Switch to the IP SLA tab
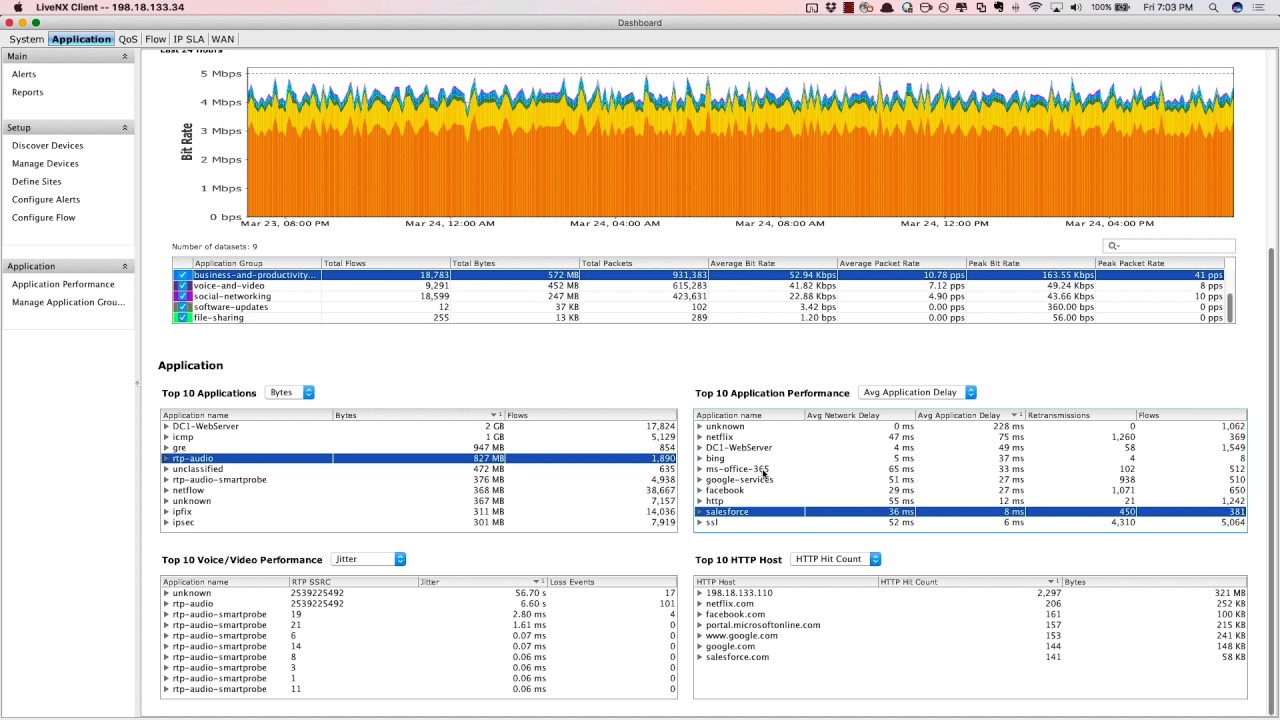Screen dimensions: 1280x720 188,39
